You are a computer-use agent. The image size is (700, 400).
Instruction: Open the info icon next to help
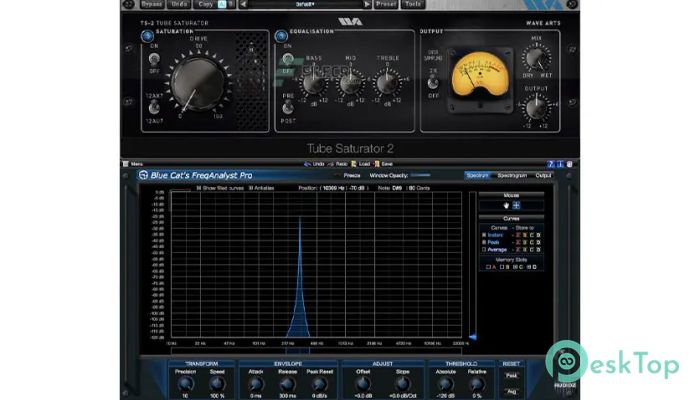pos(560,164)
